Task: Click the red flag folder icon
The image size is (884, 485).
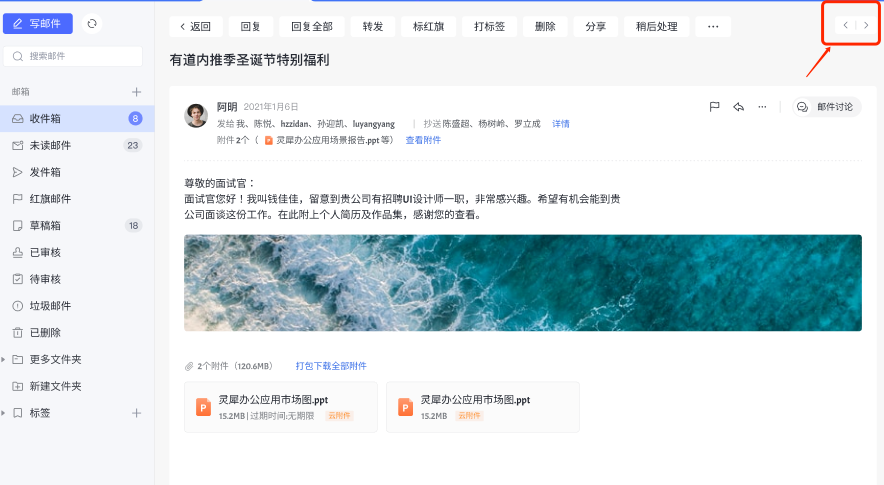Action: [x=18, y=199]
